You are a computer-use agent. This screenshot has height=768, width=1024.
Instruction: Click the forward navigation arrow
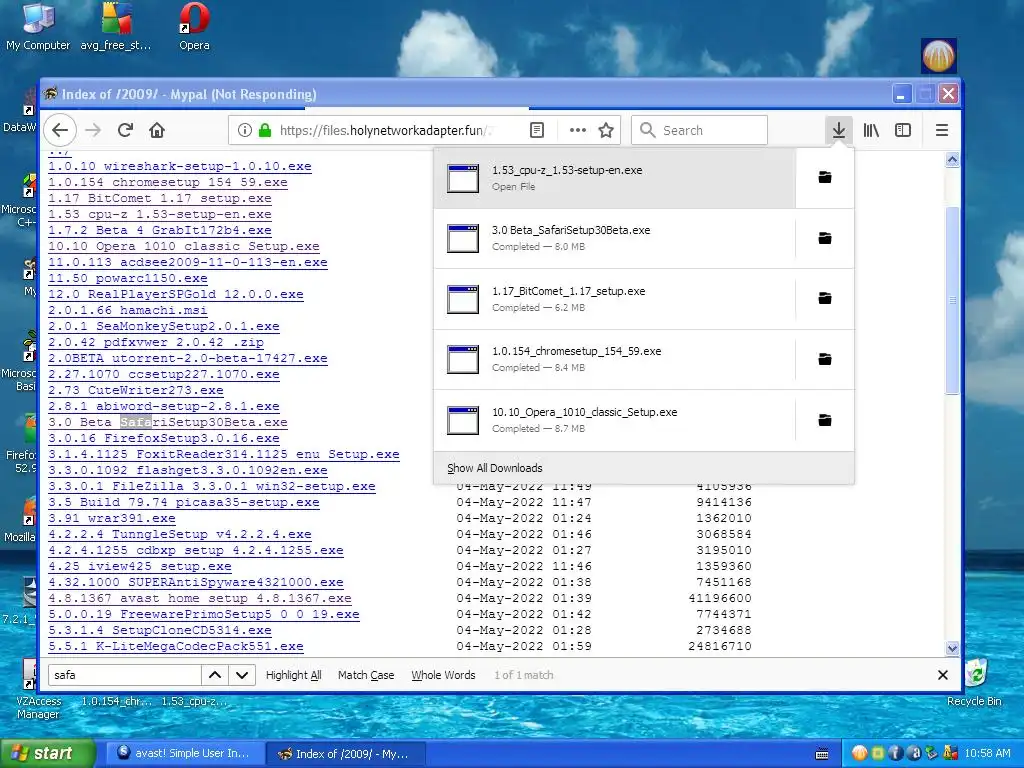tap(93, 130)
